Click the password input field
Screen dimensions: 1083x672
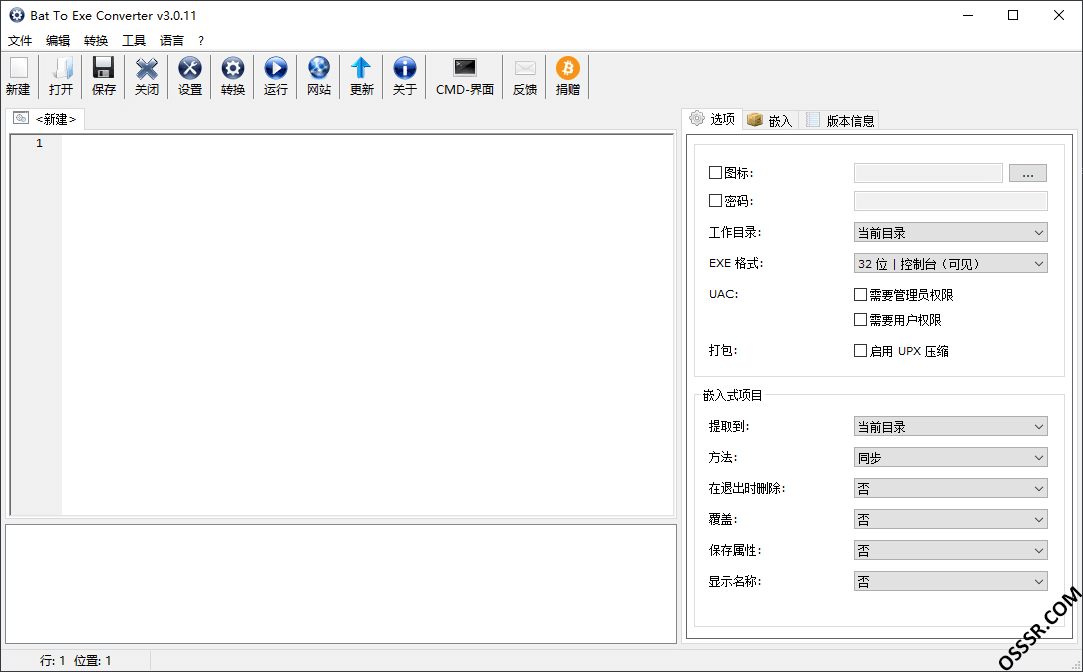950,201
